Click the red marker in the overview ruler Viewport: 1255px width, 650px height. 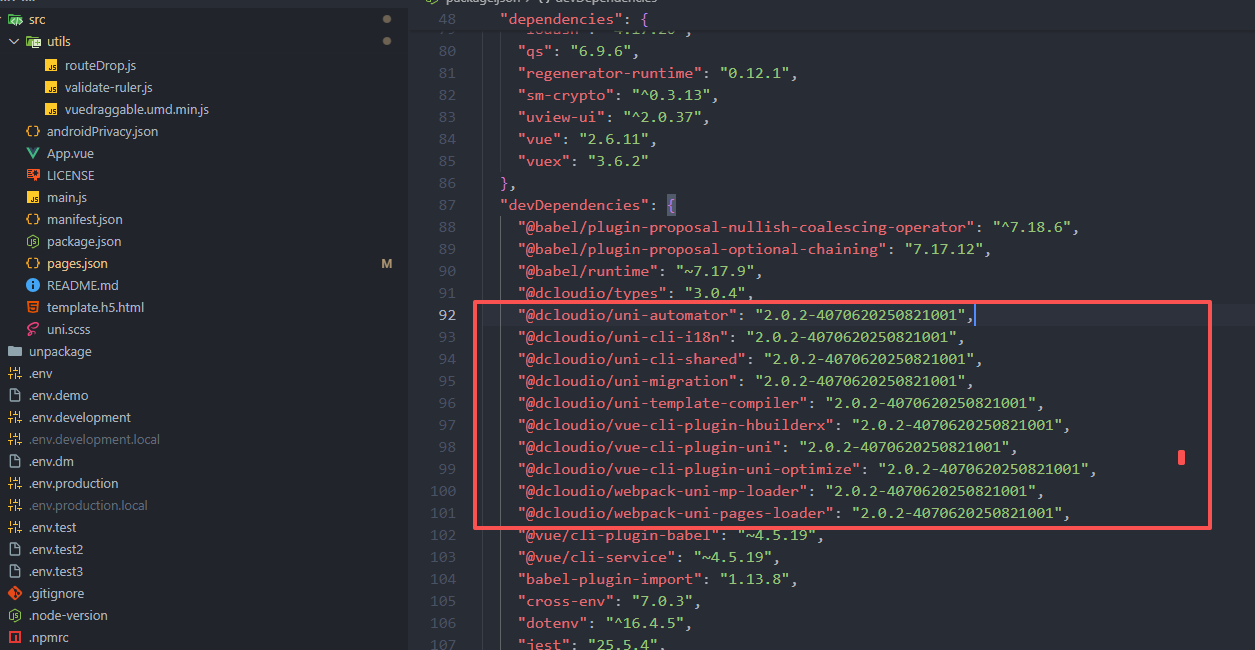pyautogui.click(x=1181, y=457)
